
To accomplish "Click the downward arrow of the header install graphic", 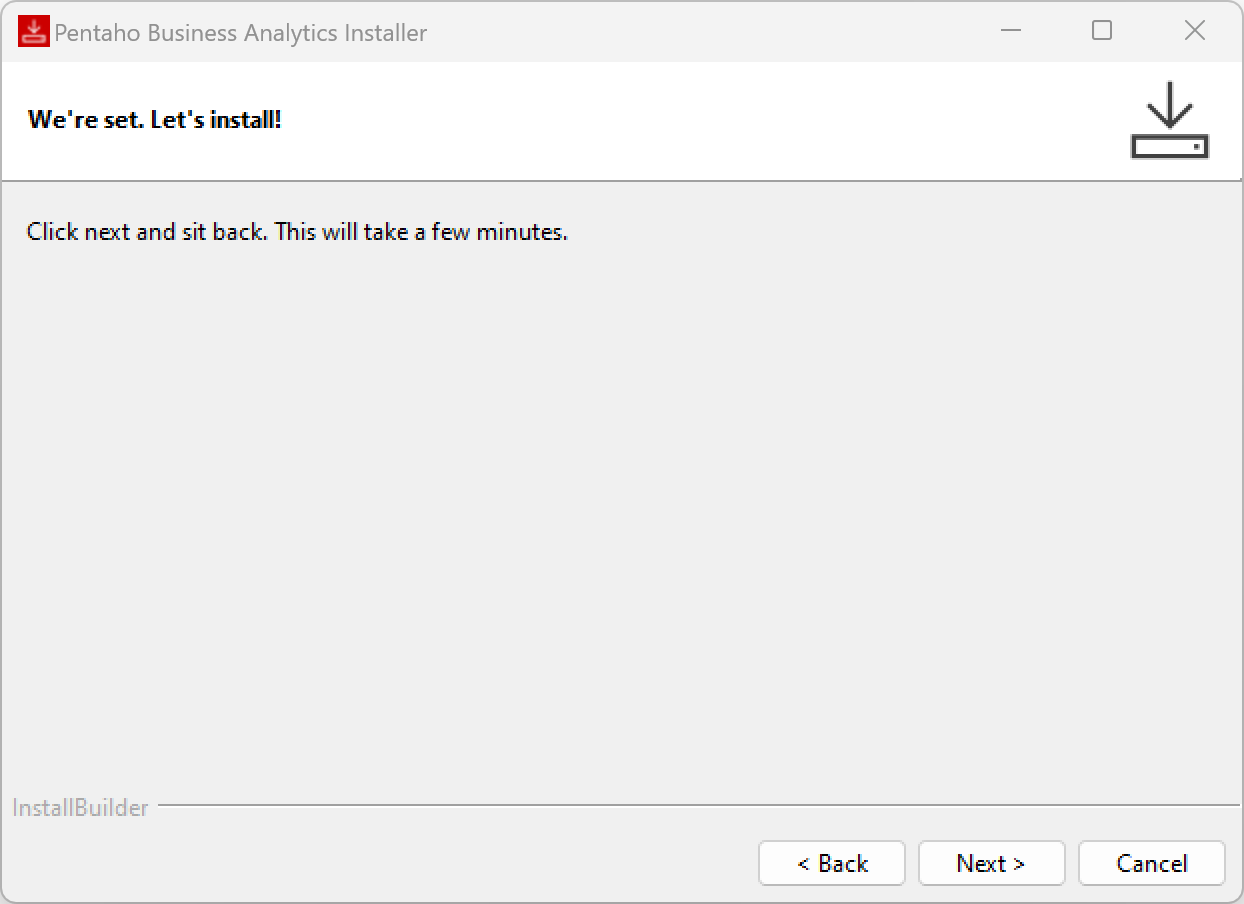I will tap(1169, 105).
